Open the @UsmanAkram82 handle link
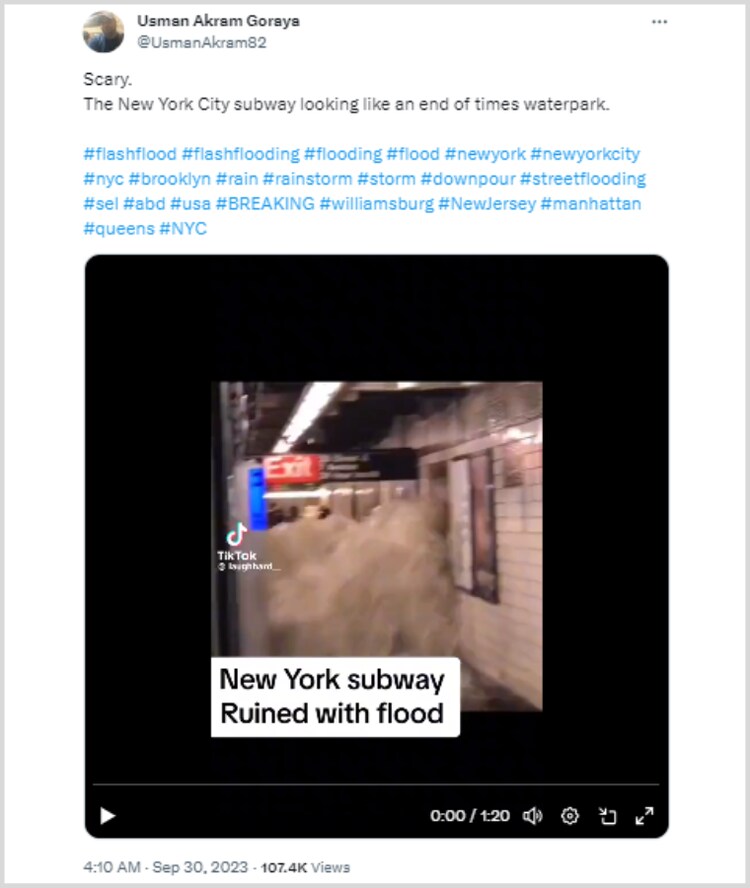Image resolution: width=750 pixels, height=888 pixels. click(202, 42)
